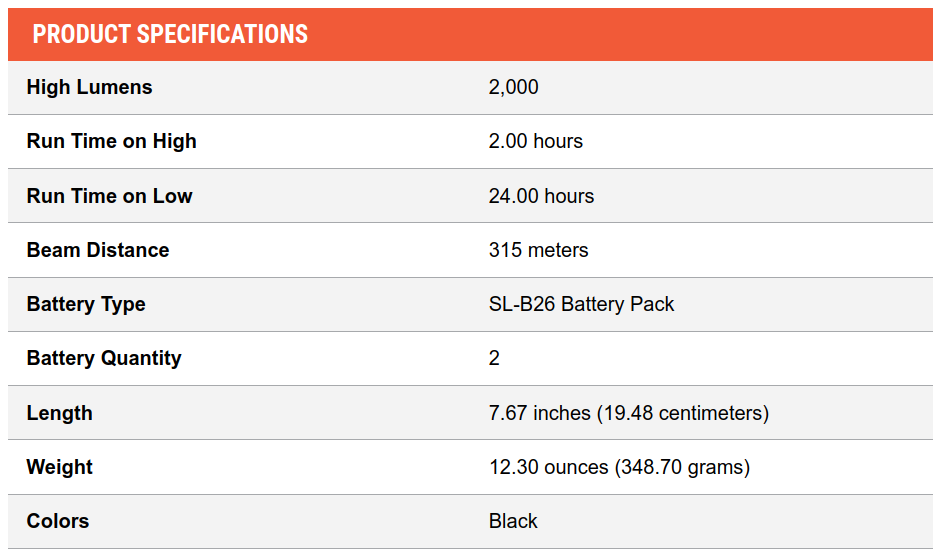Click the battery quantity value 2
The image size is (942, 559).
pos(494,358)
